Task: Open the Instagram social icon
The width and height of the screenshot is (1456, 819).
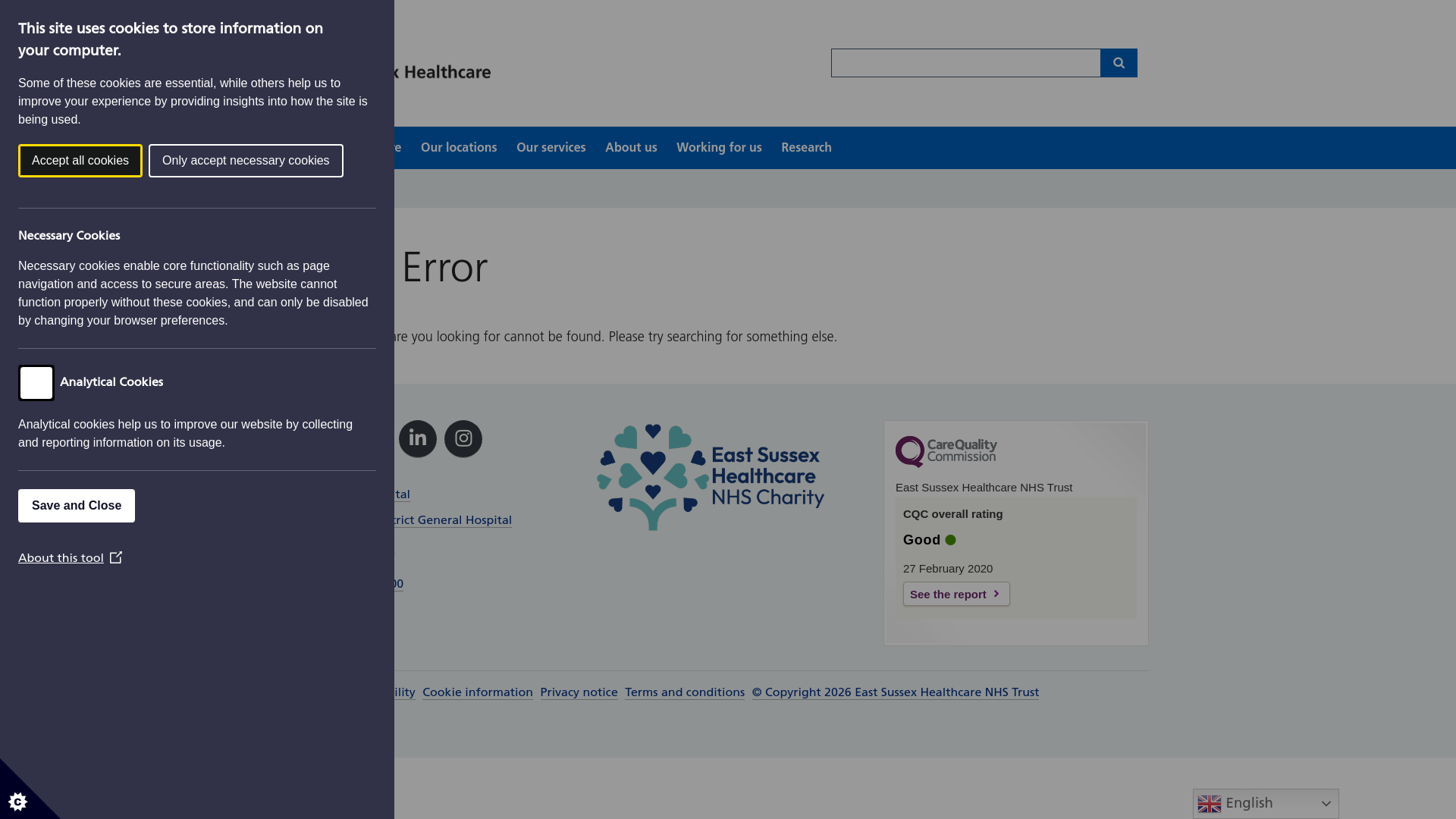Action: tap(463, 439)
